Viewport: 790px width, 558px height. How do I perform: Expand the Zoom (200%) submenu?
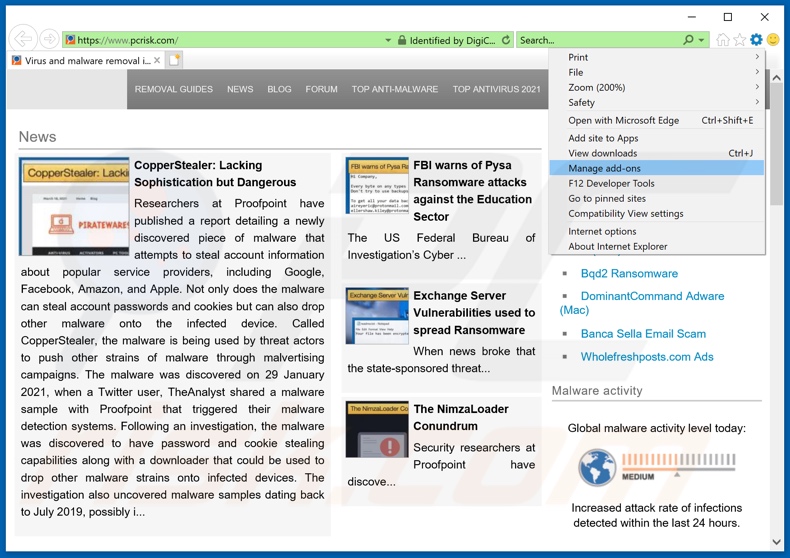[x=657, y=88]
